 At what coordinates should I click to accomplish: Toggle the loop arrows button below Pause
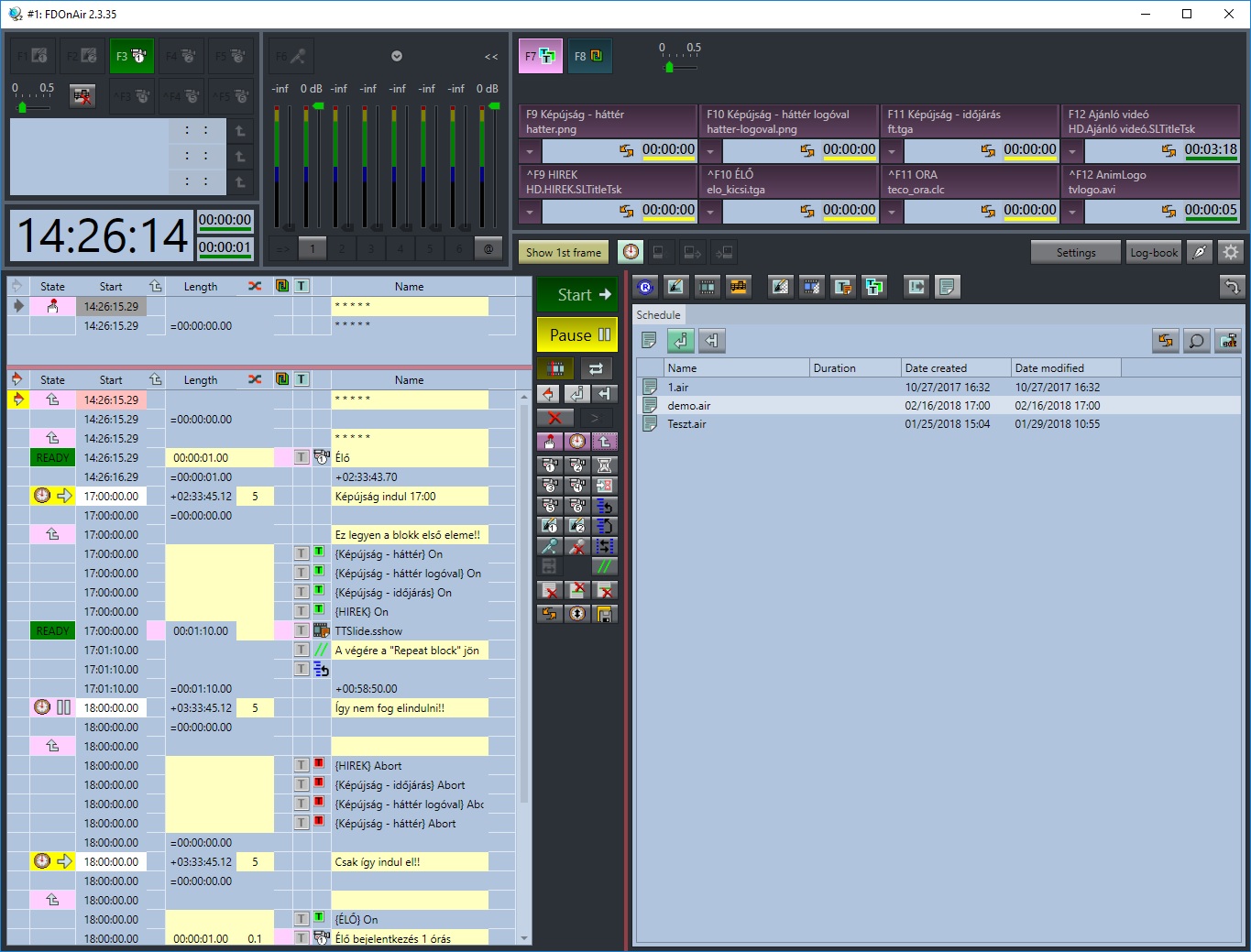pos(596,368)
